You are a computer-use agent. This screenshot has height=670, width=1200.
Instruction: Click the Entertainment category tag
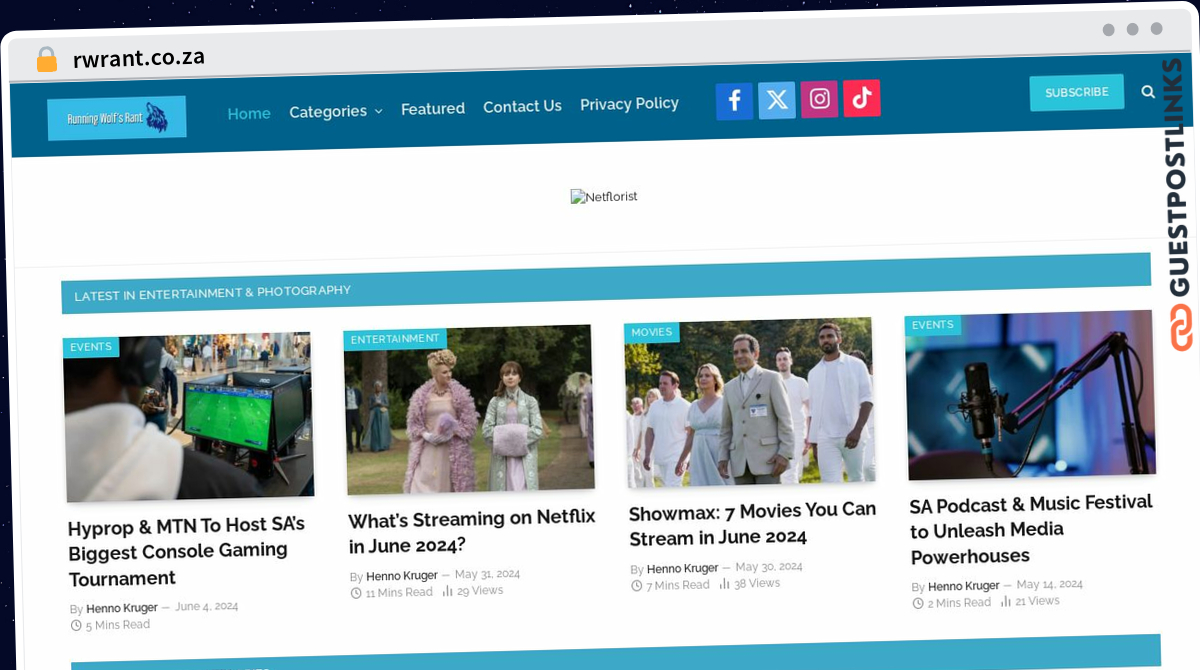pos(395,339)
